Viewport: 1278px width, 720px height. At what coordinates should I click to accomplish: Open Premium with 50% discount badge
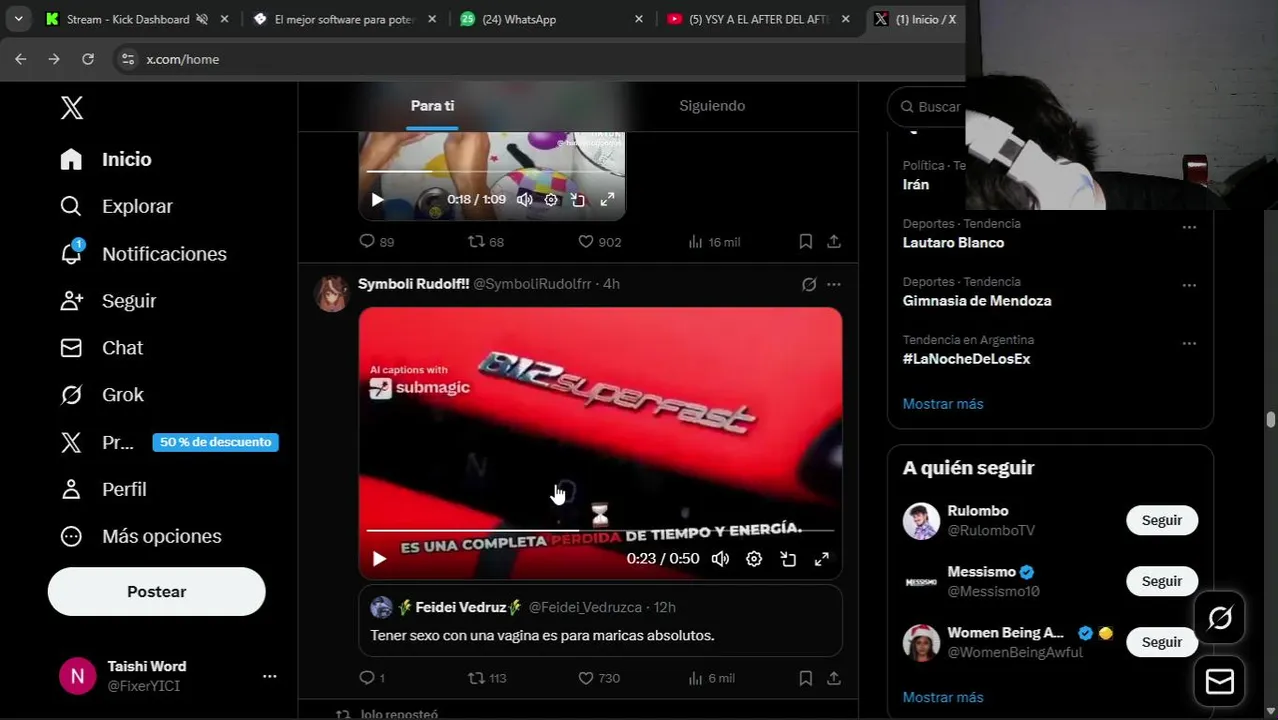168,442
